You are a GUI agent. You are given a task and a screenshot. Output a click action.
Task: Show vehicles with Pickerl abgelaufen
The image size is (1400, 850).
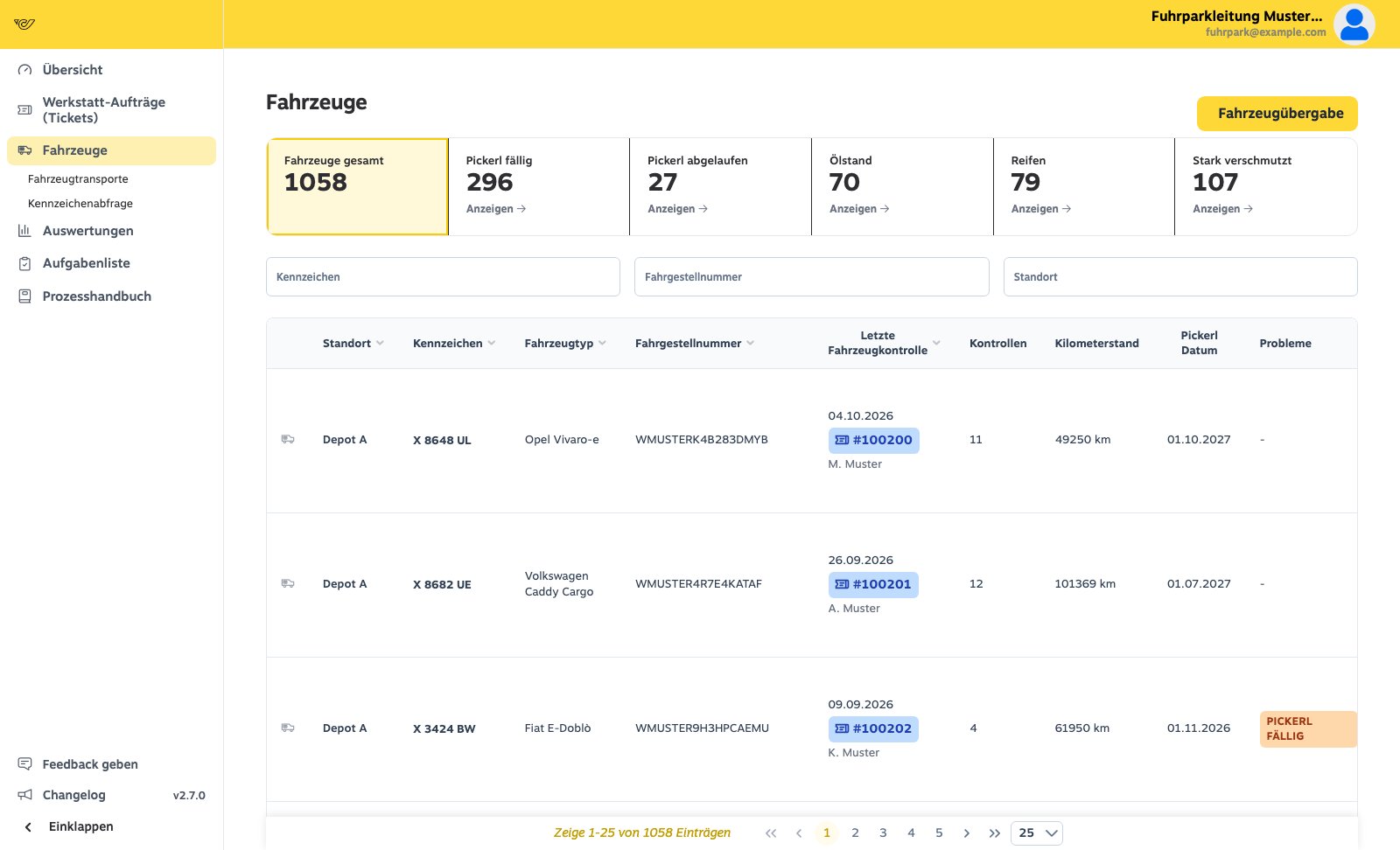click(x=677, y=209)
